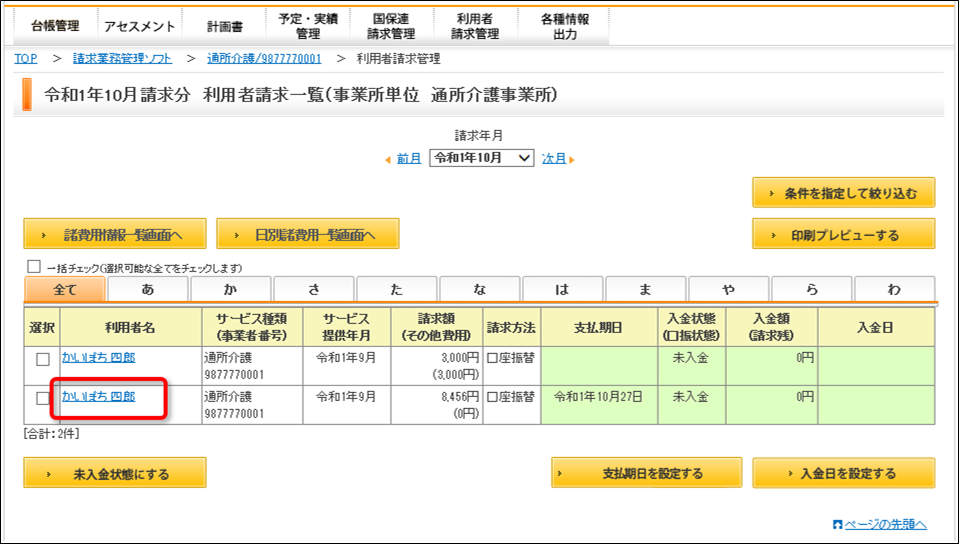The image size is (959, 544).
Task: Click the 利用者名 column header
Action: 131,327
